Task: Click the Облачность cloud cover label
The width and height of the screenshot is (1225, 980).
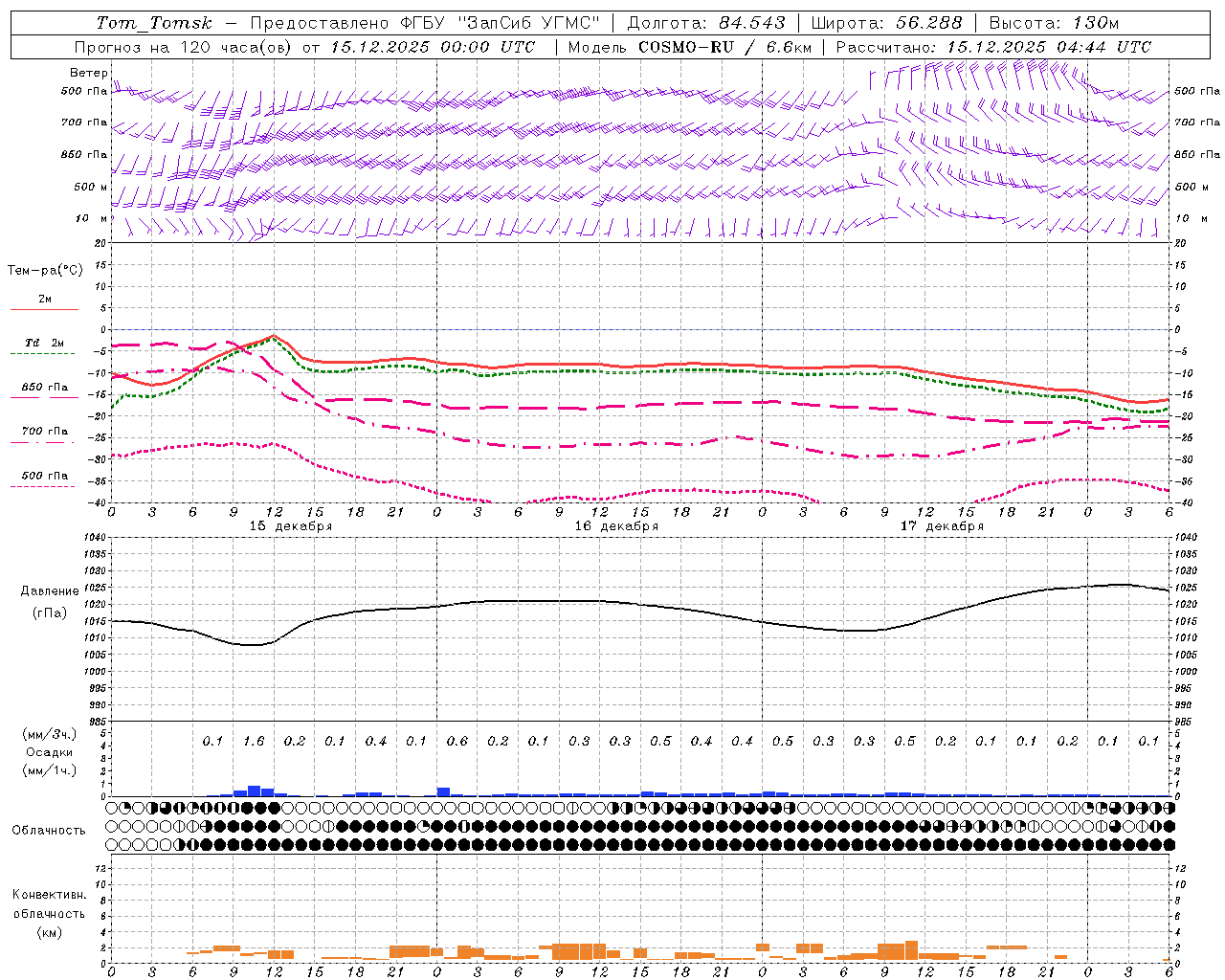Action: (x=49, y=830)
